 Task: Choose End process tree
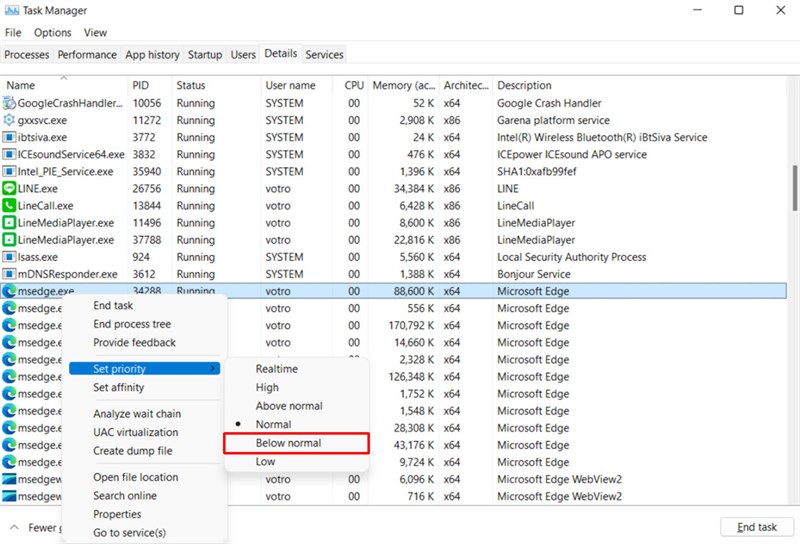coord(132,324)
